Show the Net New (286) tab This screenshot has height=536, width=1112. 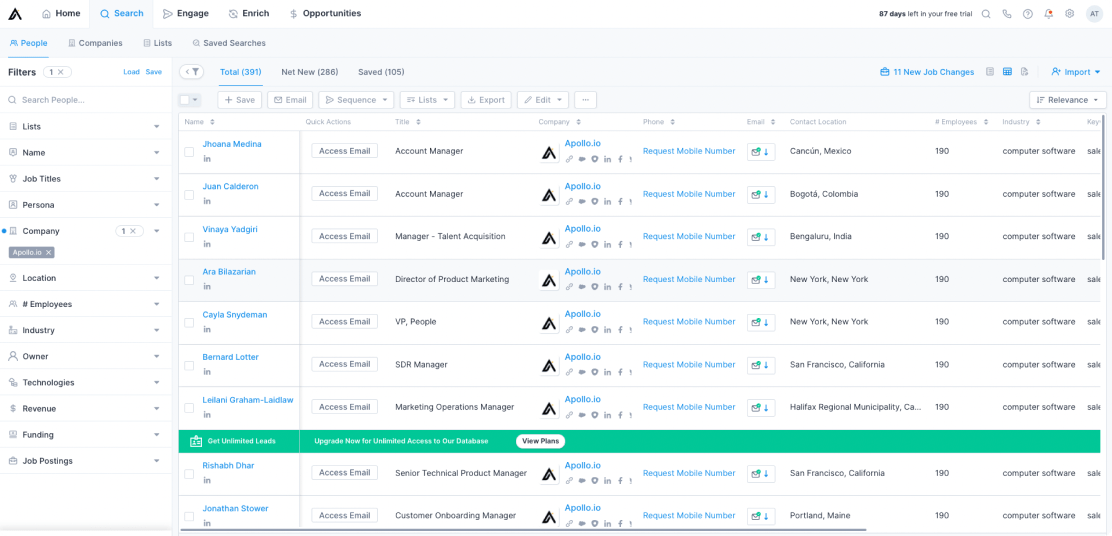[x=309, y=72]
